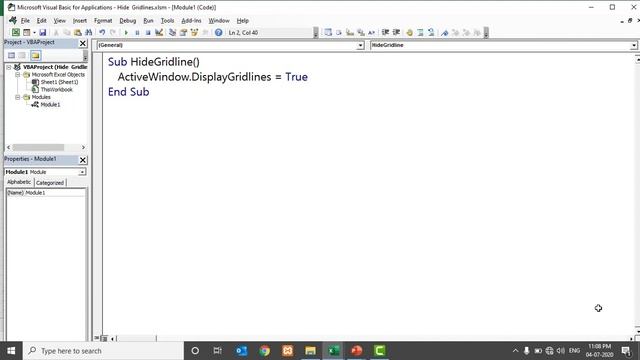Open the Module1 Module properties dropdown
The width and height of the screenshot is (640, 360).
tap(82, 172)
